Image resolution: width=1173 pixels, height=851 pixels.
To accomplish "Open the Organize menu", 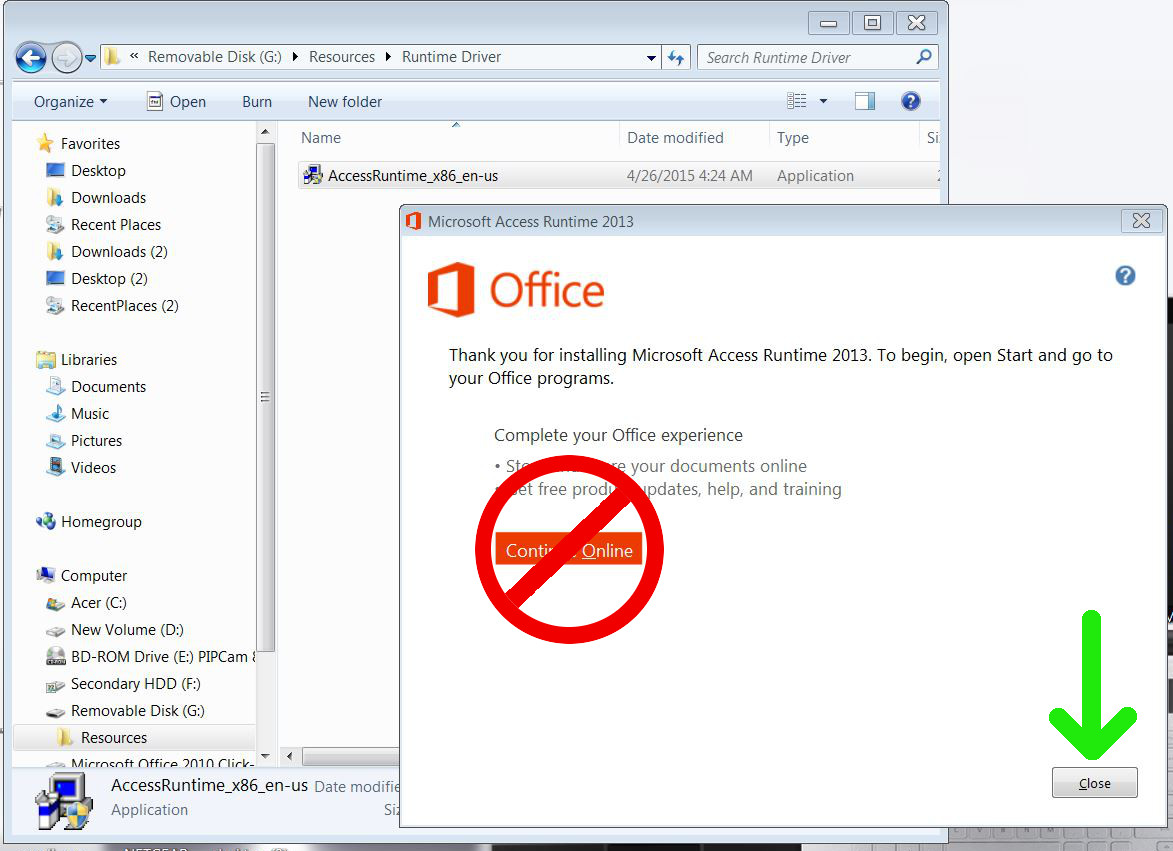I will 70,102.
